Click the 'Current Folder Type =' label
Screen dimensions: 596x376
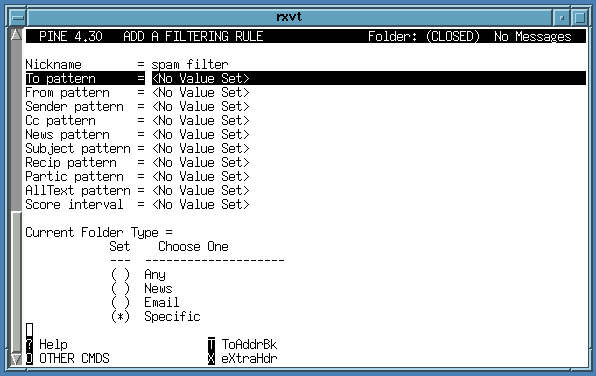click(99, 233)
